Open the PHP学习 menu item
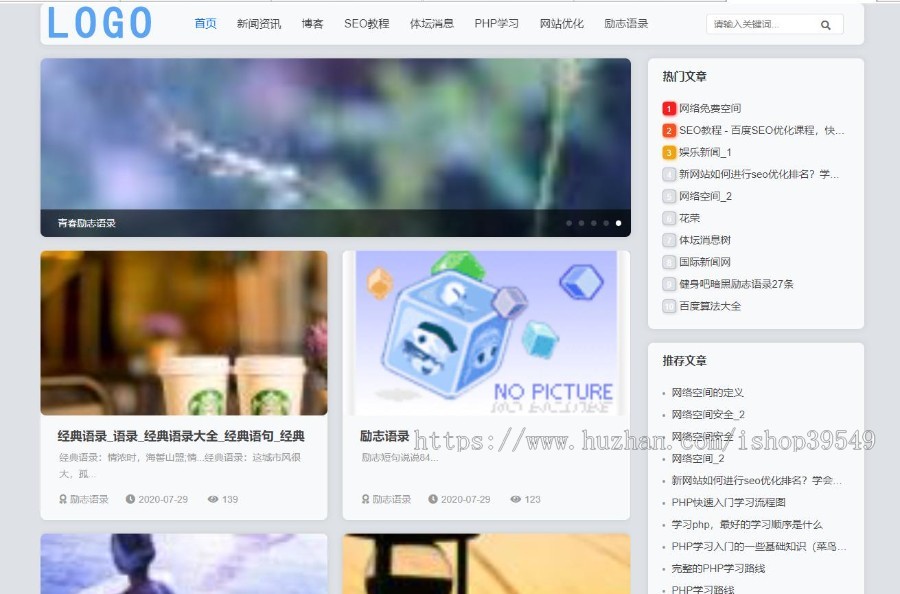 click(496, 24)
